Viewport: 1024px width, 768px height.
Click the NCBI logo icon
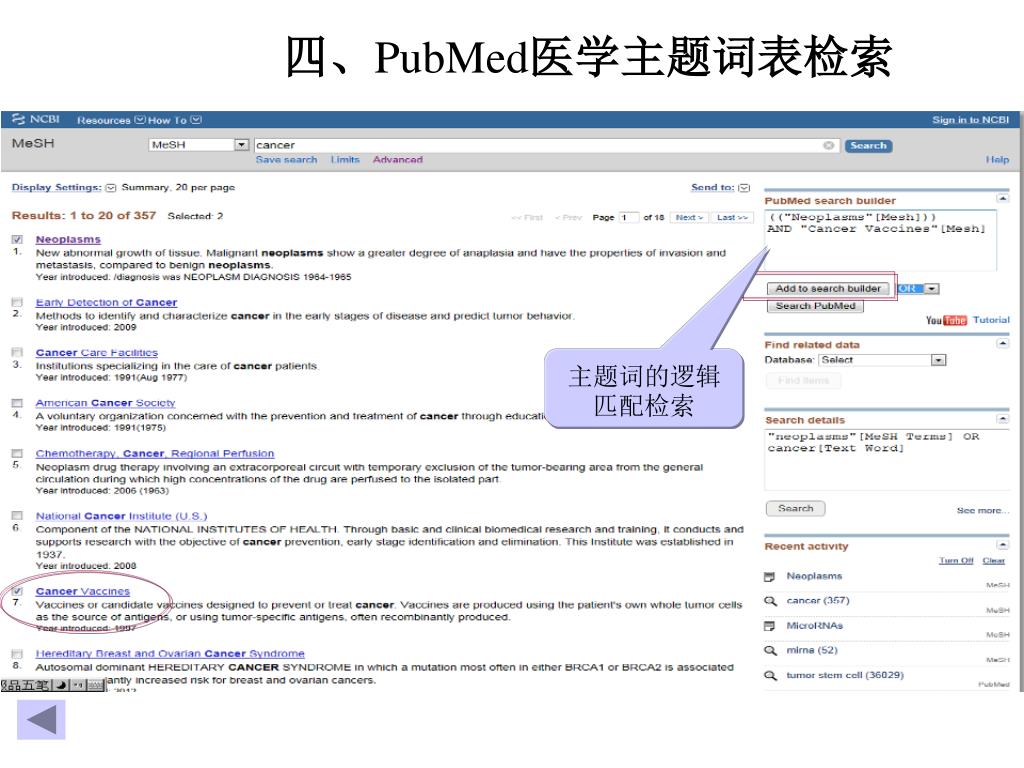tap(18, 120)
